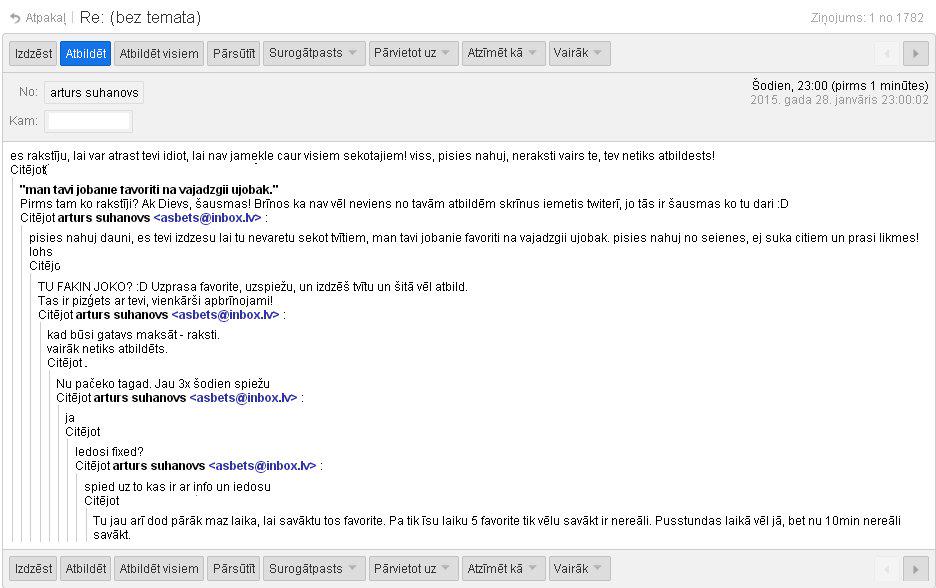Open Surogātpasts dropdown in bottom toolbar
Viewport: 936px width, 588px height.
click(314, 569)
